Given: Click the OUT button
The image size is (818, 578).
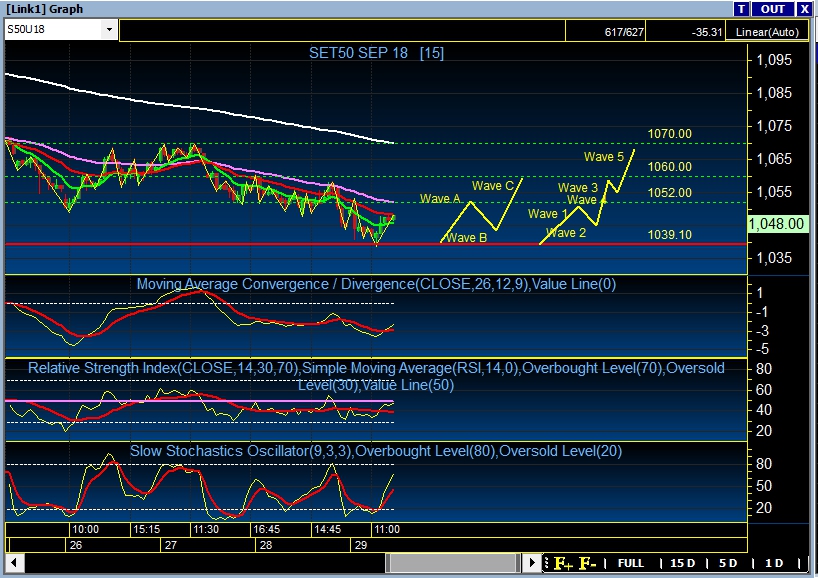Looking at the screenshot, I should (772, 9).
